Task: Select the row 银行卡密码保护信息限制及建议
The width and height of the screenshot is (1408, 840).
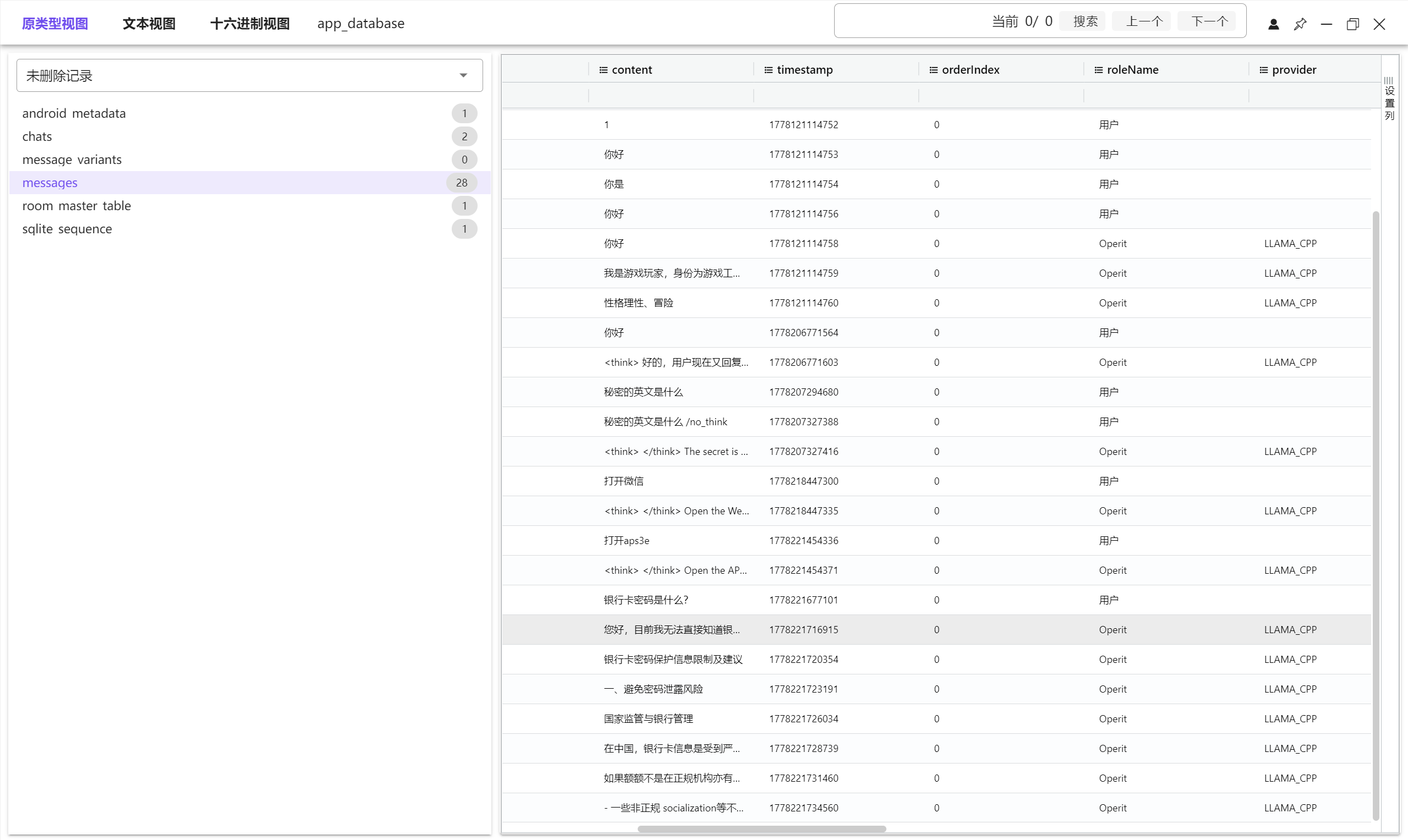Action: [936, 660]
